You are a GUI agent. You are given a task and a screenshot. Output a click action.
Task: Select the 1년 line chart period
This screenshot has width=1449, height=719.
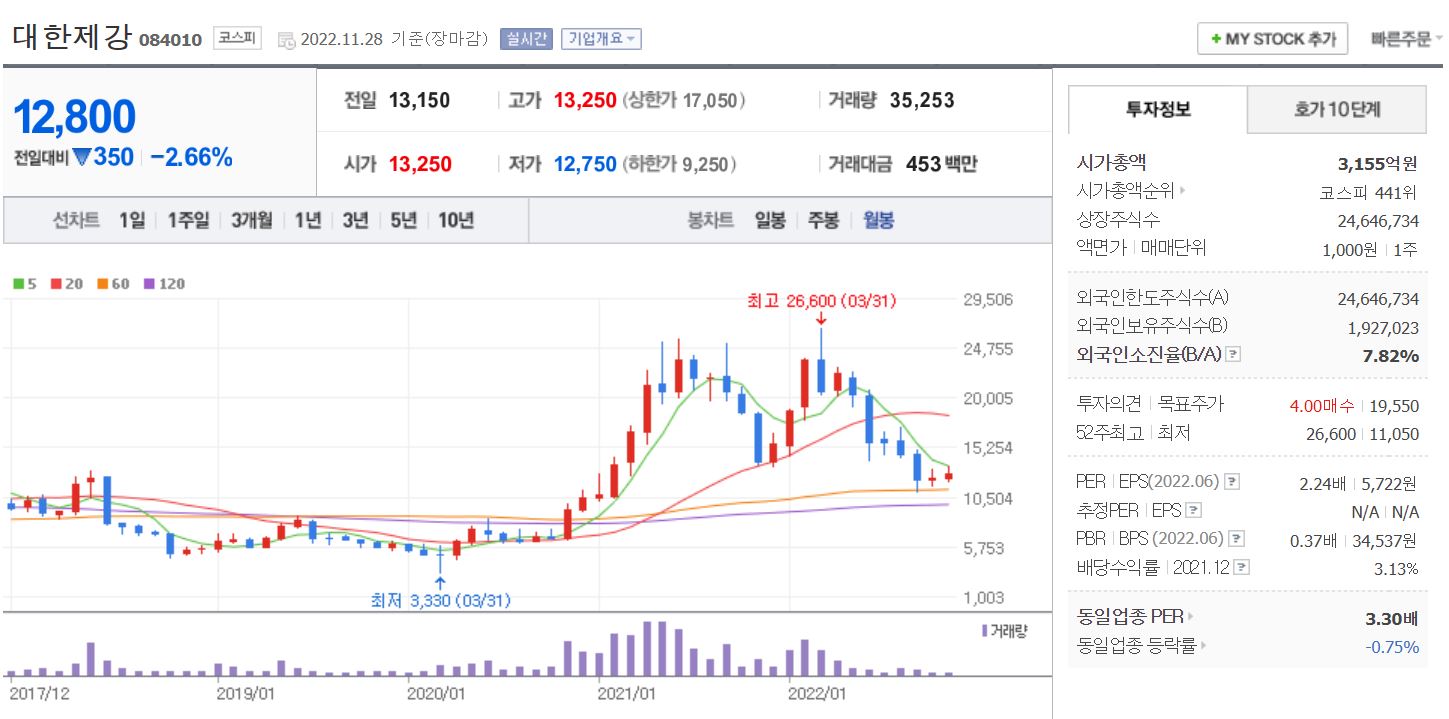[x=308, y=220]
